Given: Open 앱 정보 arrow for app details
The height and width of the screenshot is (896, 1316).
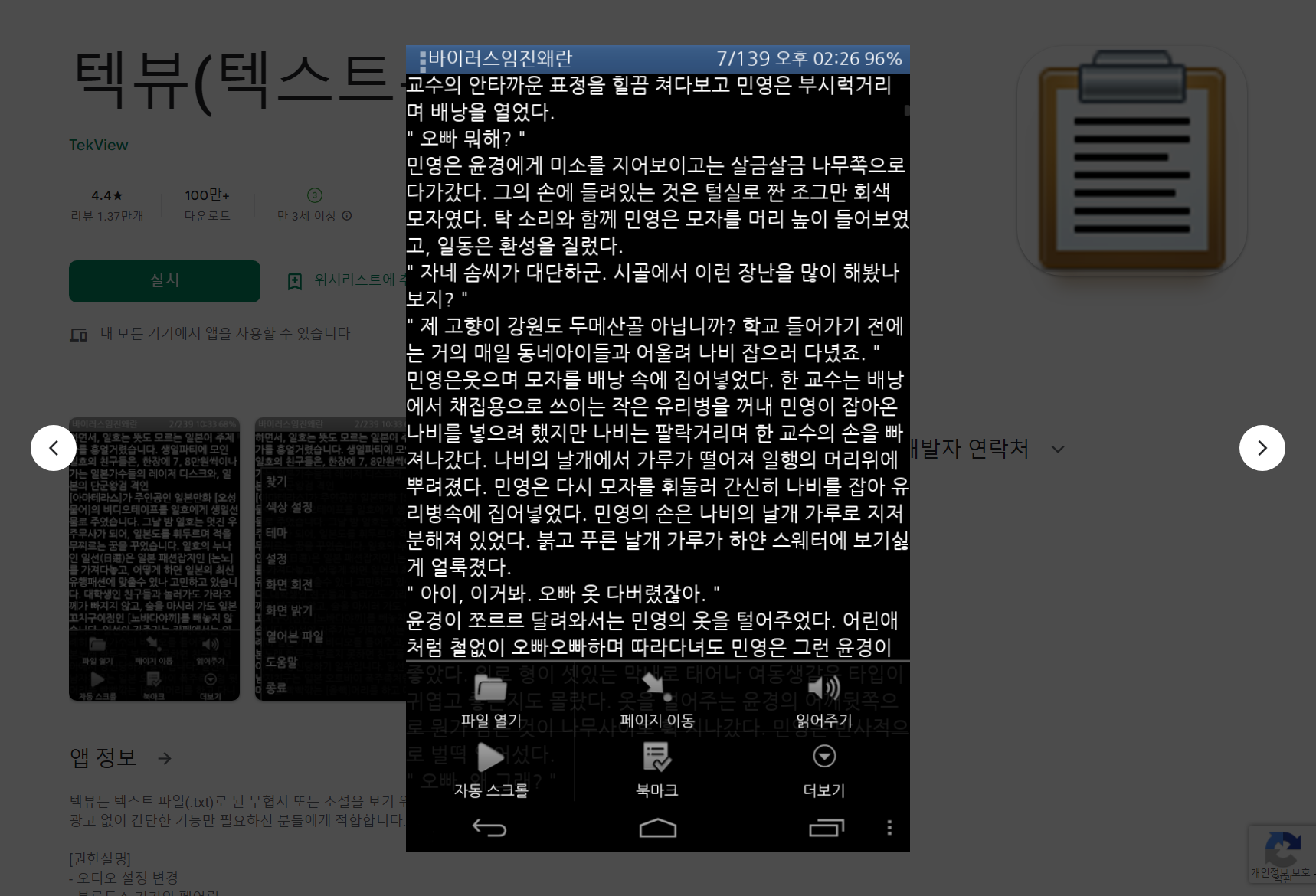Looking at the screenshot, I should 165,758.
